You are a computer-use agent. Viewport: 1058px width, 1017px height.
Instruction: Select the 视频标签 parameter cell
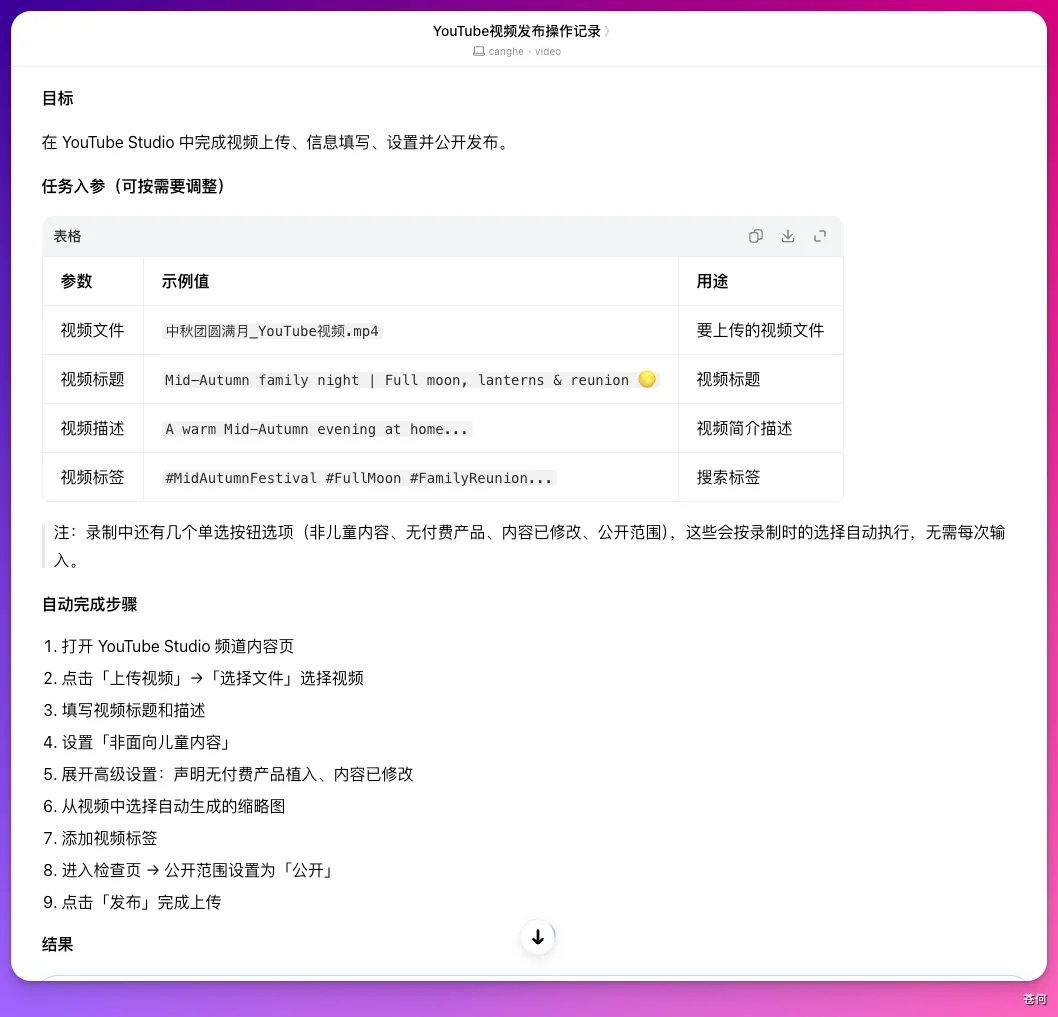(x=92, y=477)
